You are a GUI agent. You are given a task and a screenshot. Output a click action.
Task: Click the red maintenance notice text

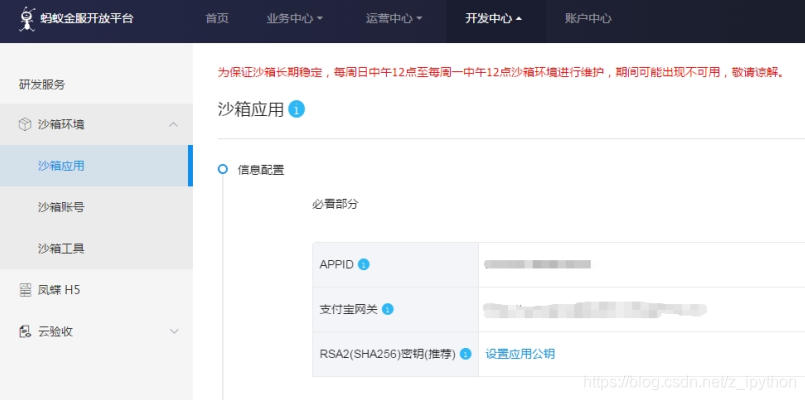(501, 72)
